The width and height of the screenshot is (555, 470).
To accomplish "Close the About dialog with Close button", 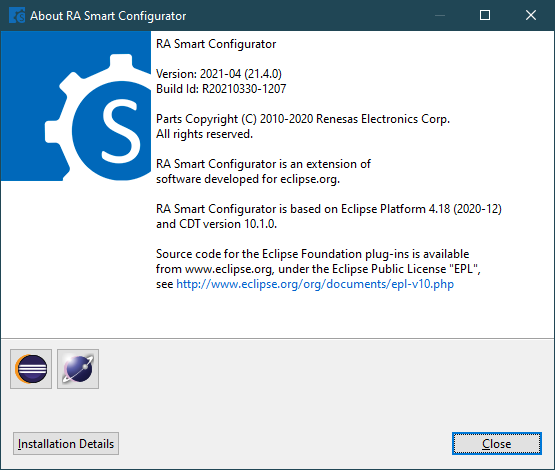I will point(497,443).
